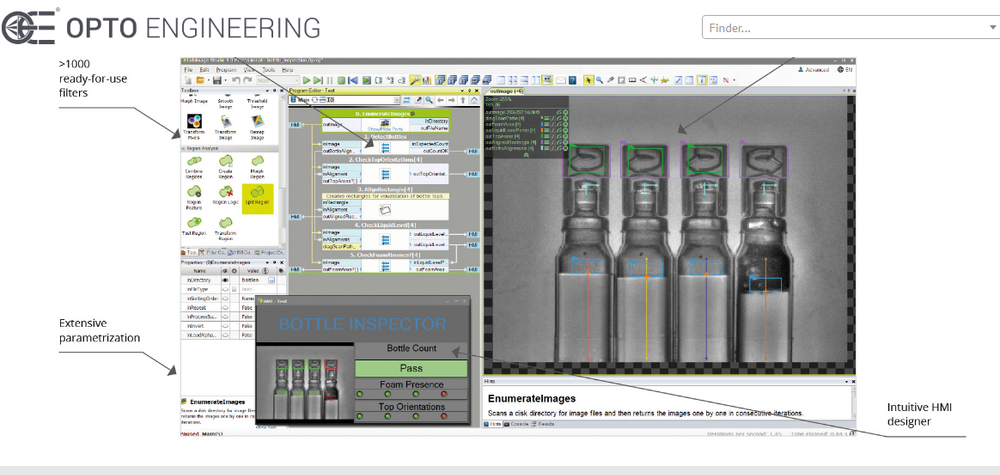Viewport: 1000px width, 475px height.
Task: Open the Help menu
Action: click(288, 69)
